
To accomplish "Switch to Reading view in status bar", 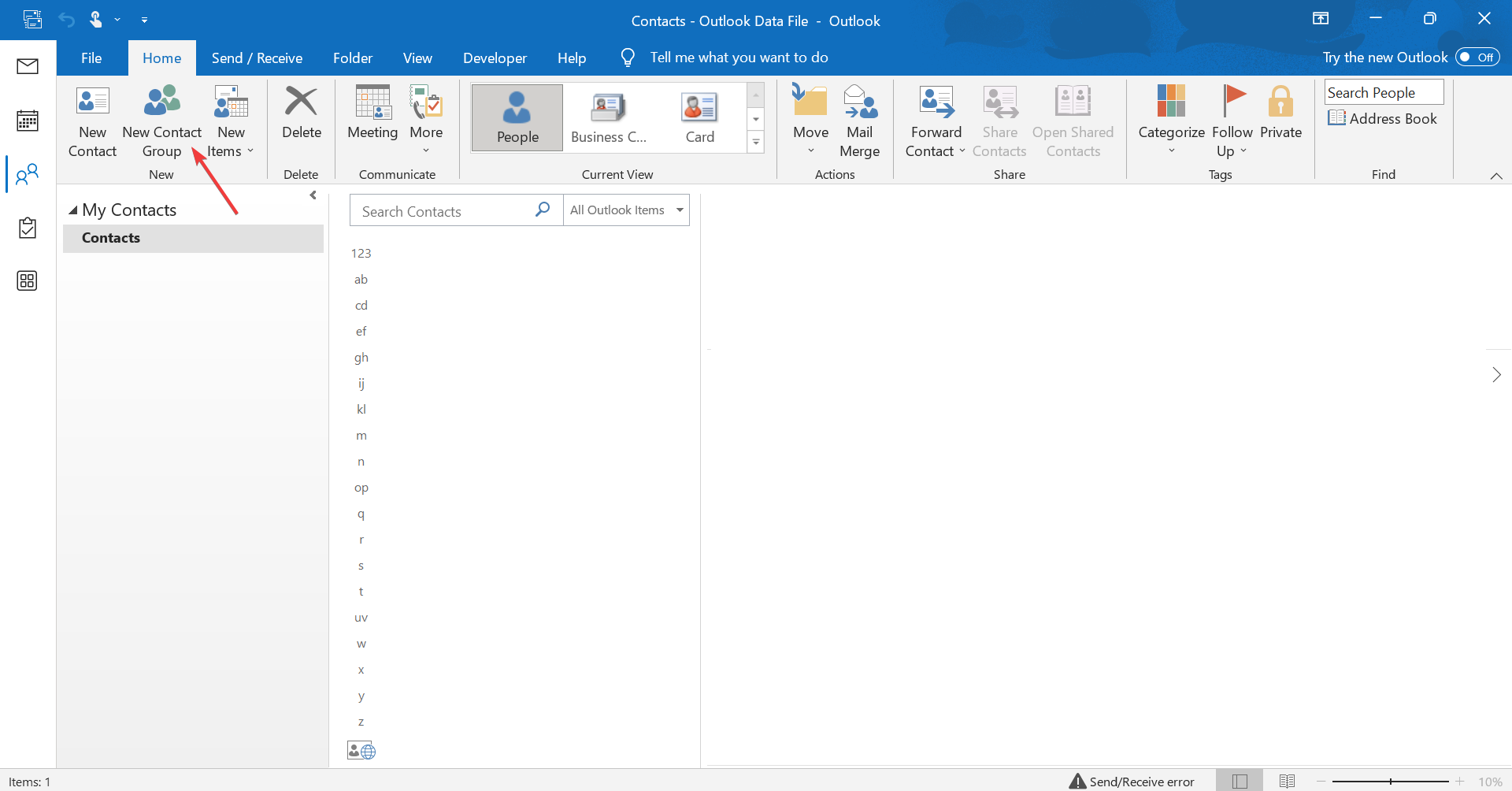I will tap(1287, 782).
